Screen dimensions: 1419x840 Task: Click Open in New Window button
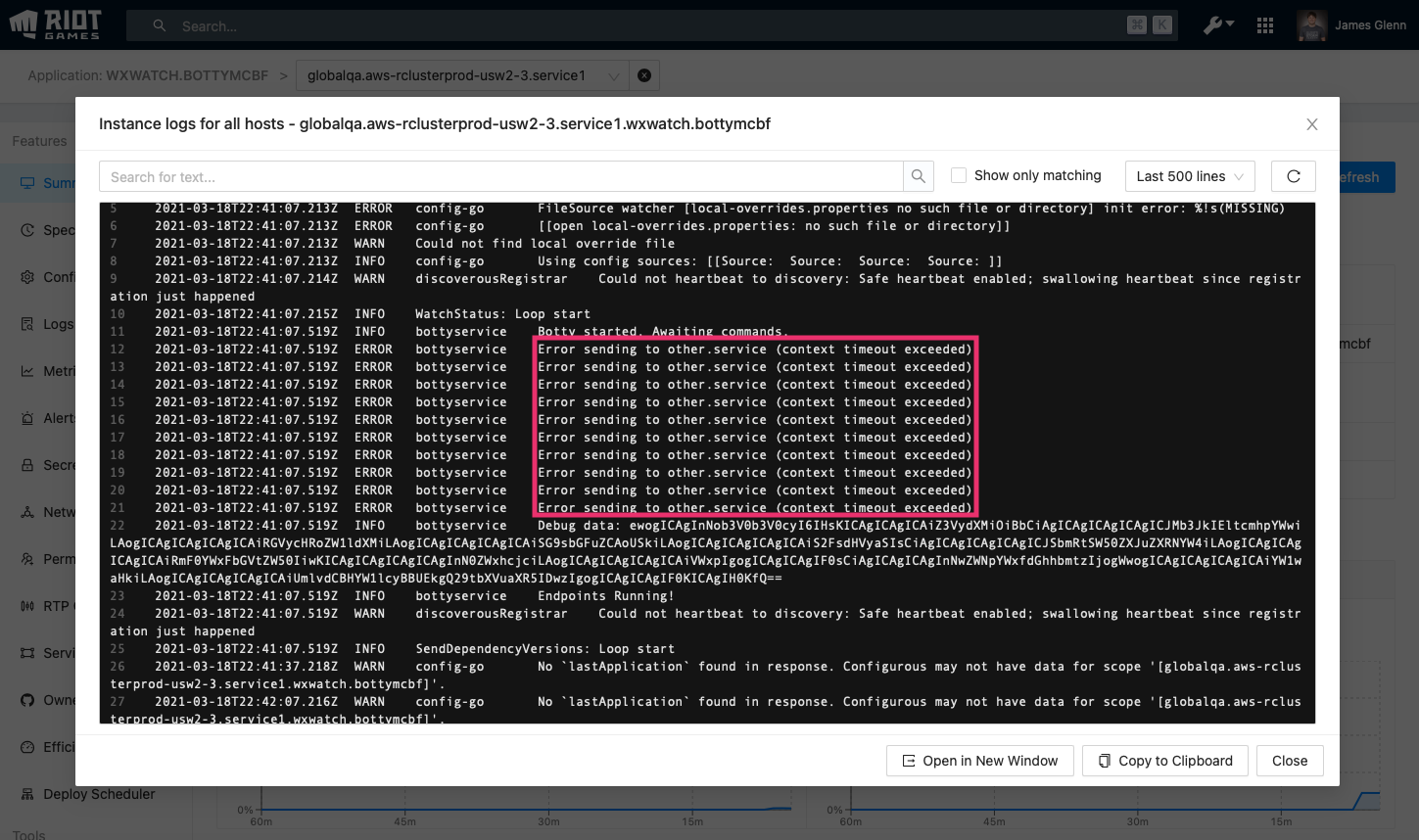click(x=979, y=761)
